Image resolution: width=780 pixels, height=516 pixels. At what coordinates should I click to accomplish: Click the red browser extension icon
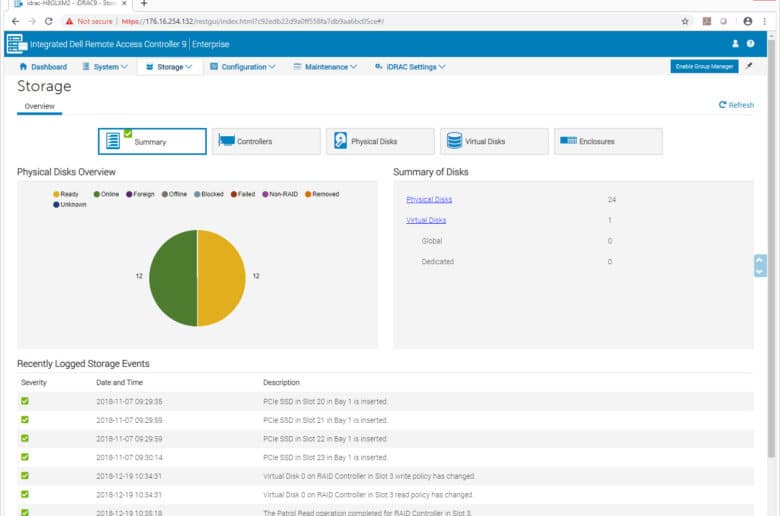[x=706, y=21]
